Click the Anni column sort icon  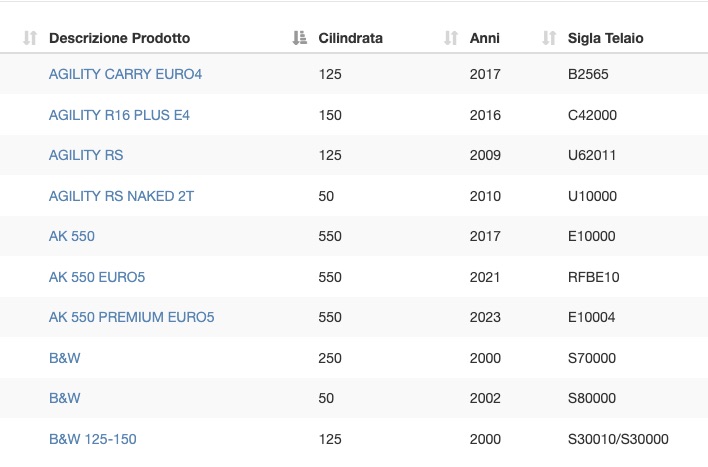click(451, 38)
